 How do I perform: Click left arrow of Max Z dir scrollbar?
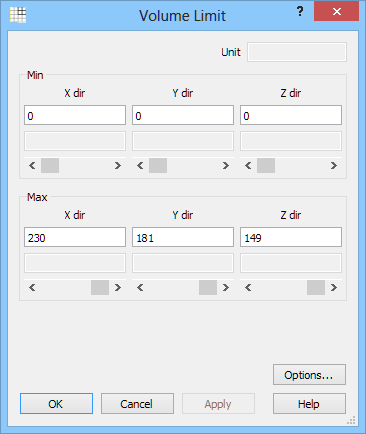click(248, 288)
